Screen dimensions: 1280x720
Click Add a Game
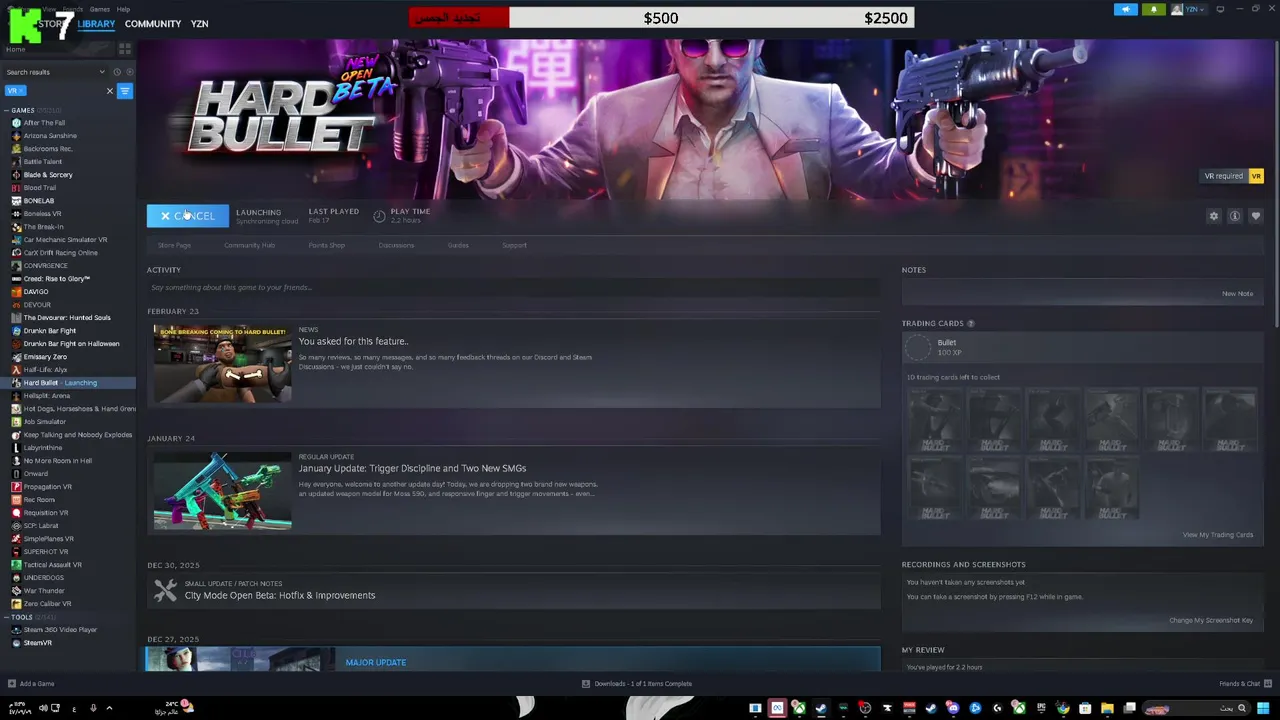[31, 684]
